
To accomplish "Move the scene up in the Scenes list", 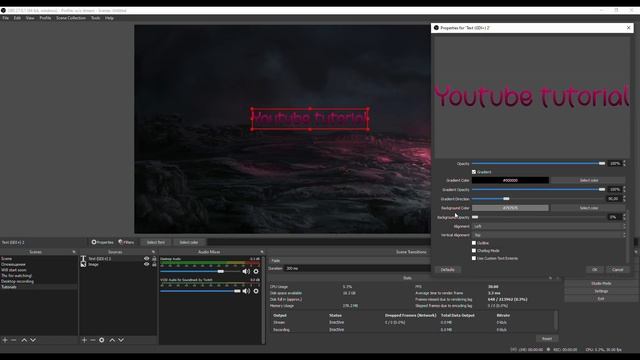I will [x=24, y=340].
